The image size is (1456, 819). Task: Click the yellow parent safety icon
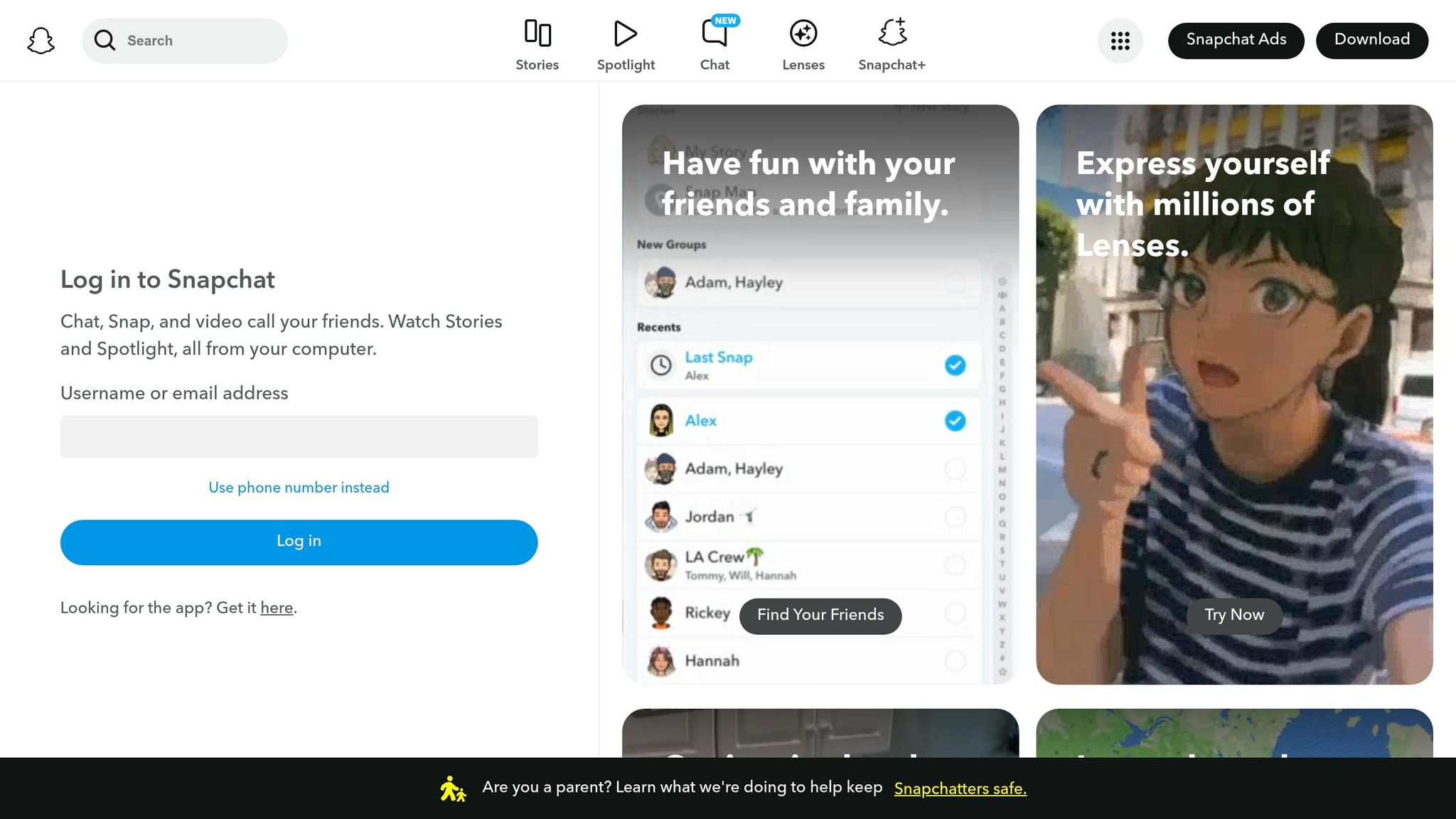click(452, 789)
